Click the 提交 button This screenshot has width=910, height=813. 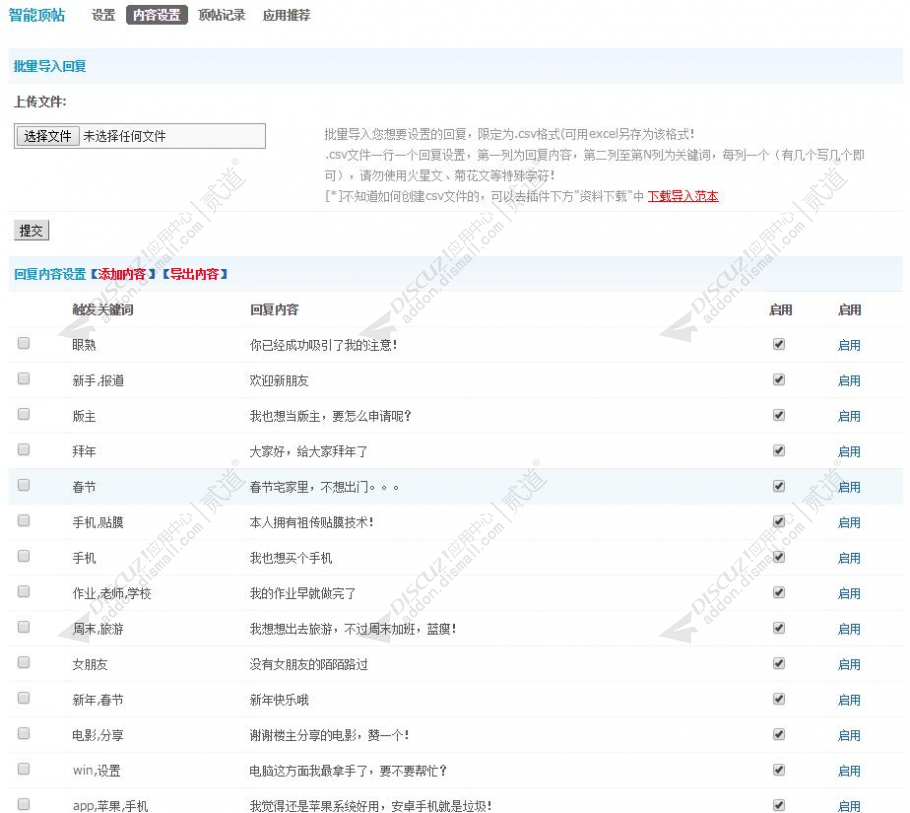tap(31, 230)
